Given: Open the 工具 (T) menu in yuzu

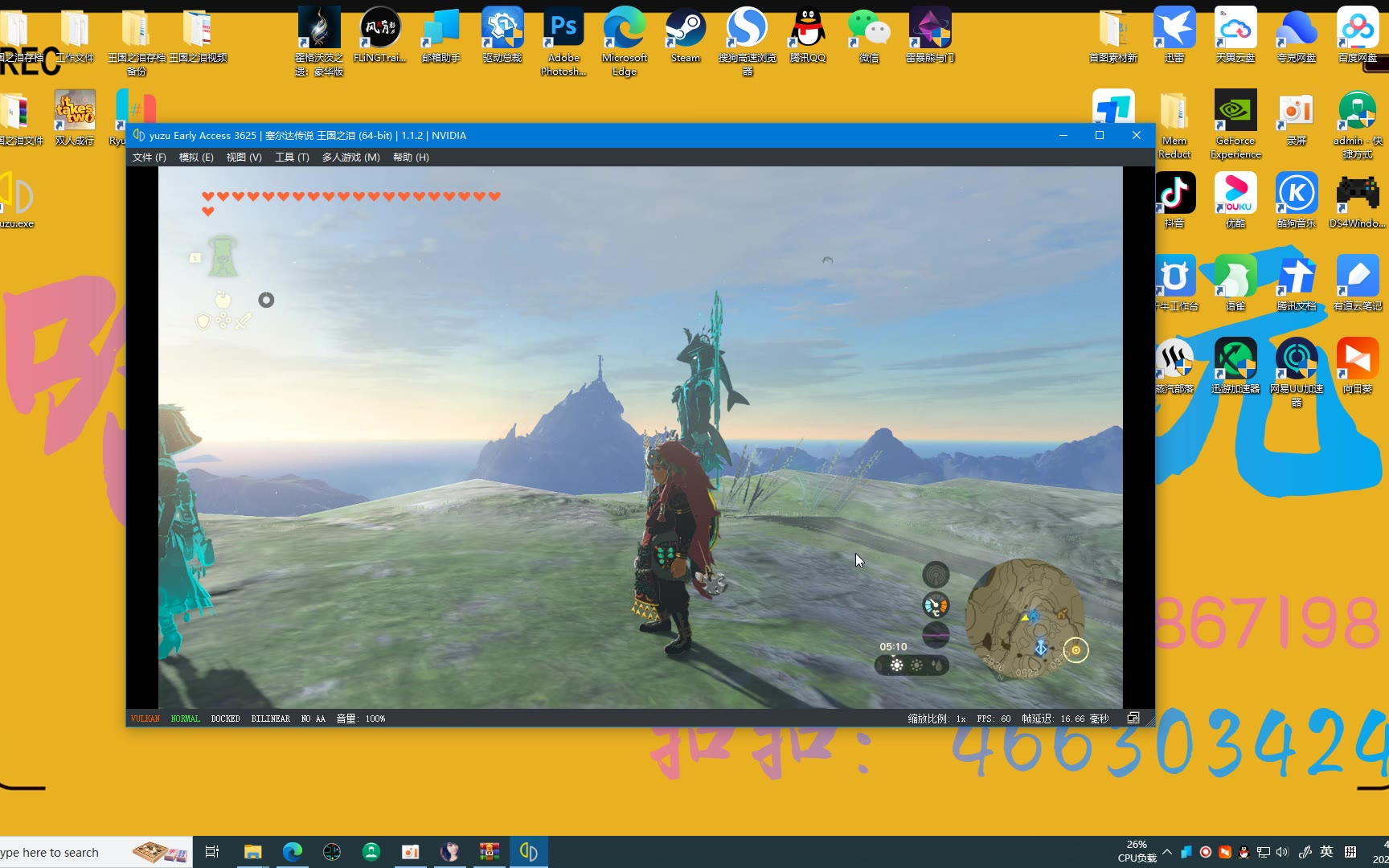Looking at the screenshot, I should (x=292, y=158).
